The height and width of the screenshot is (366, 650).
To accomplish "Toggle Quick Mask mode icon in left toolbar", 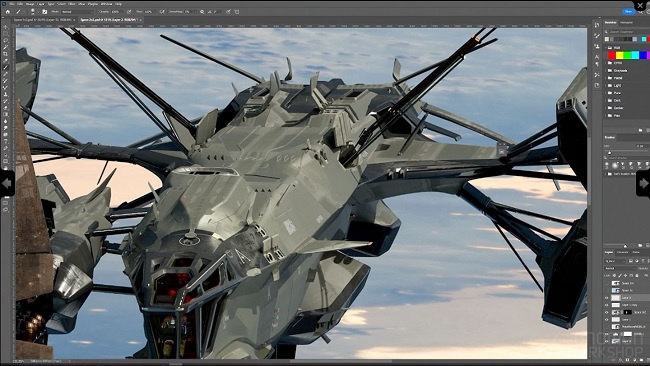I will coord(5,203).
